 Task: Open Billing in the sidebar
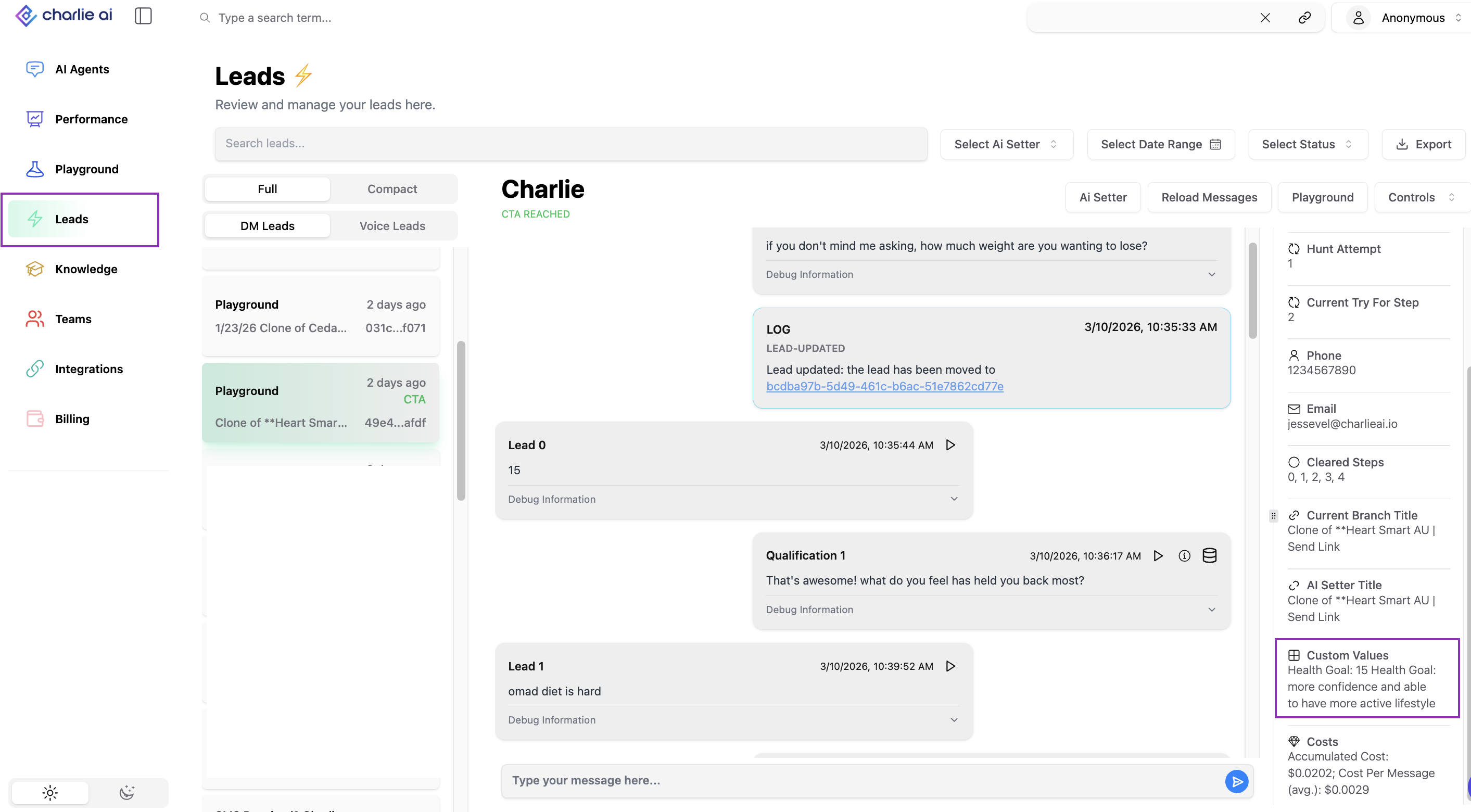(x=72, y=419)
